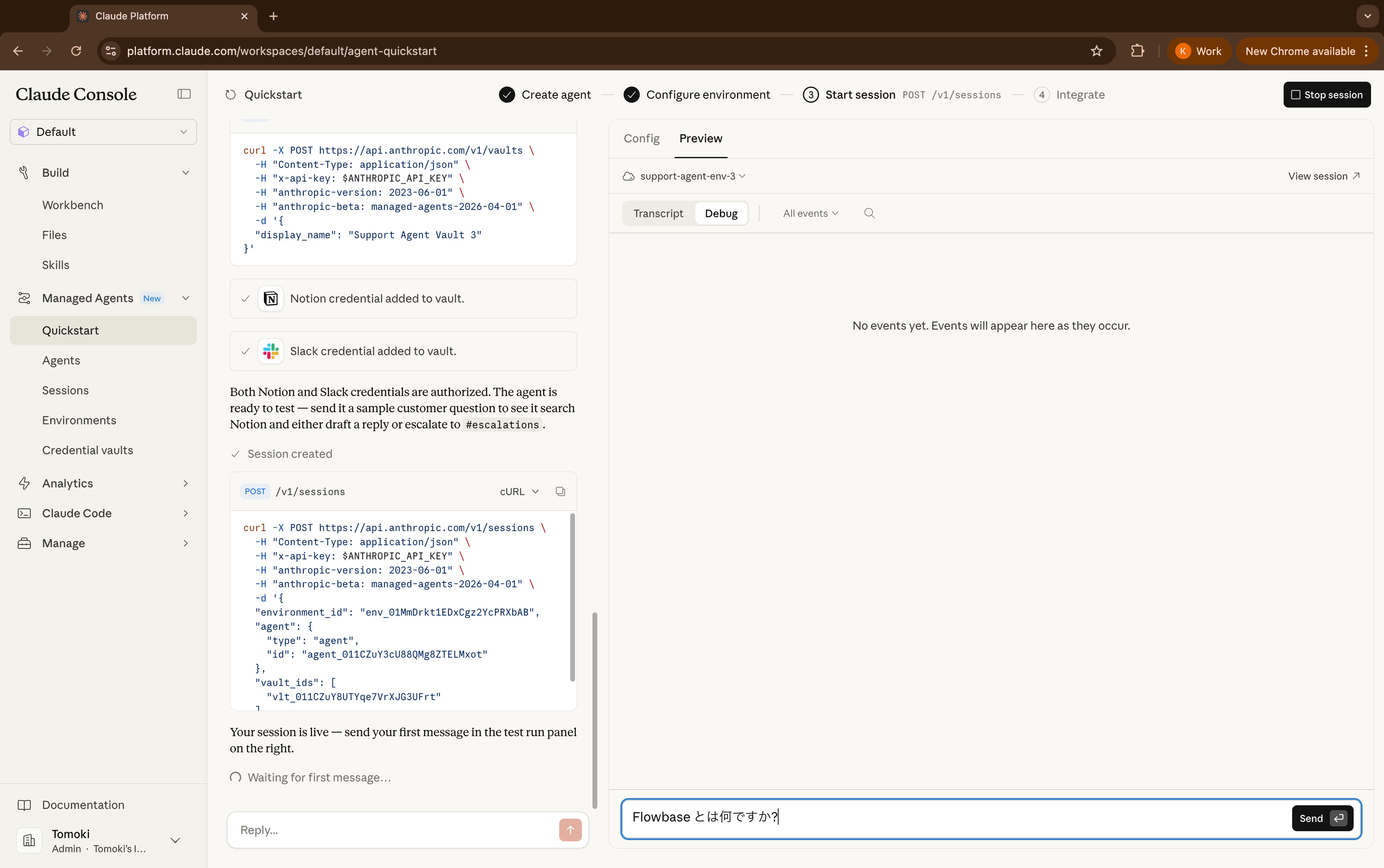Collapse the Build section

185,173
